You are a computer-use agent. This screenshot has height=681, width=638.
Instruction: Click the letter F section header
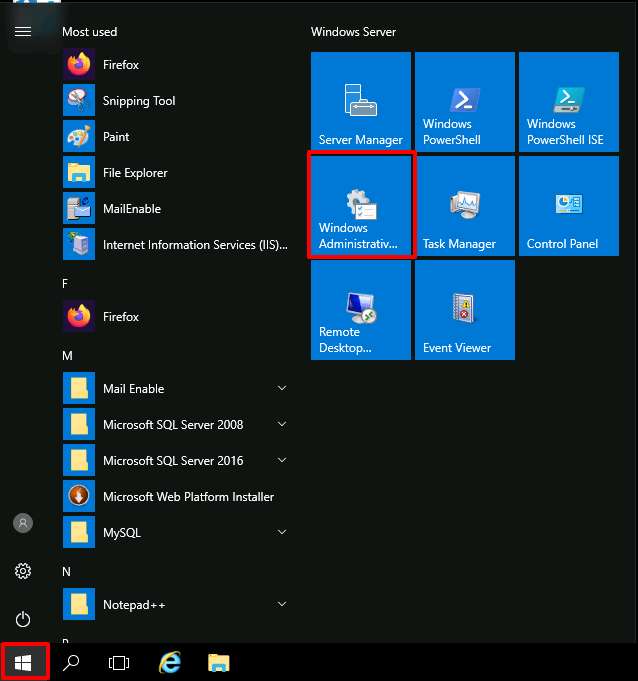point(65,284)
